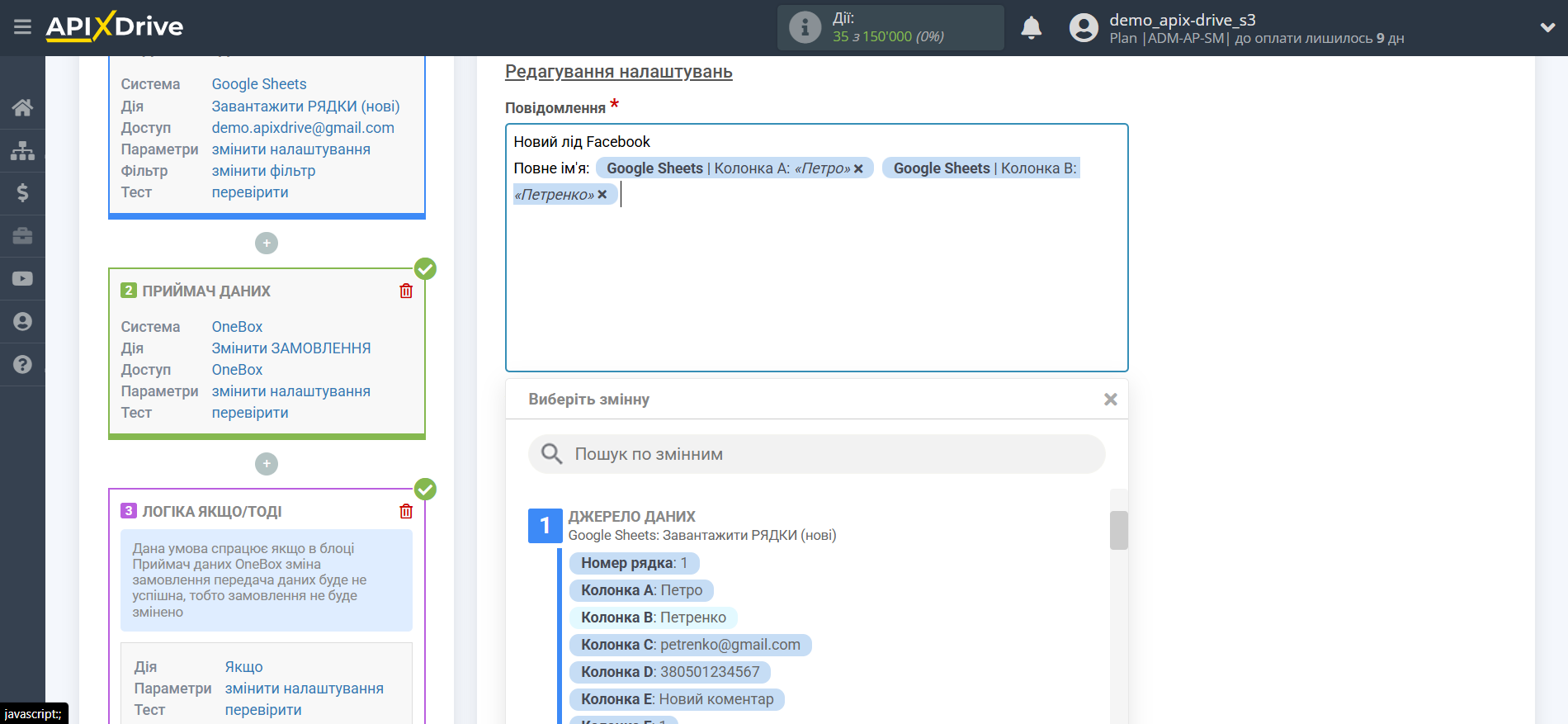Remove the Колонка A Петро variable tag
The width and height of the screenshot is (1568, 724).
[858, 168]
